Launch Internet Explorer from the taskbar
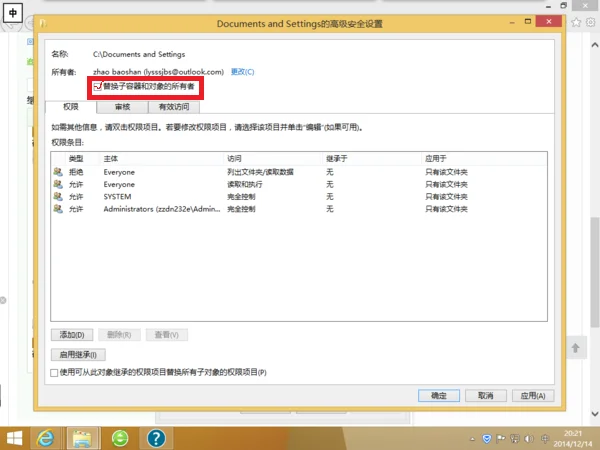Image resolution: width=600 pixels, height=450 pixels. (x=46, y=438)
